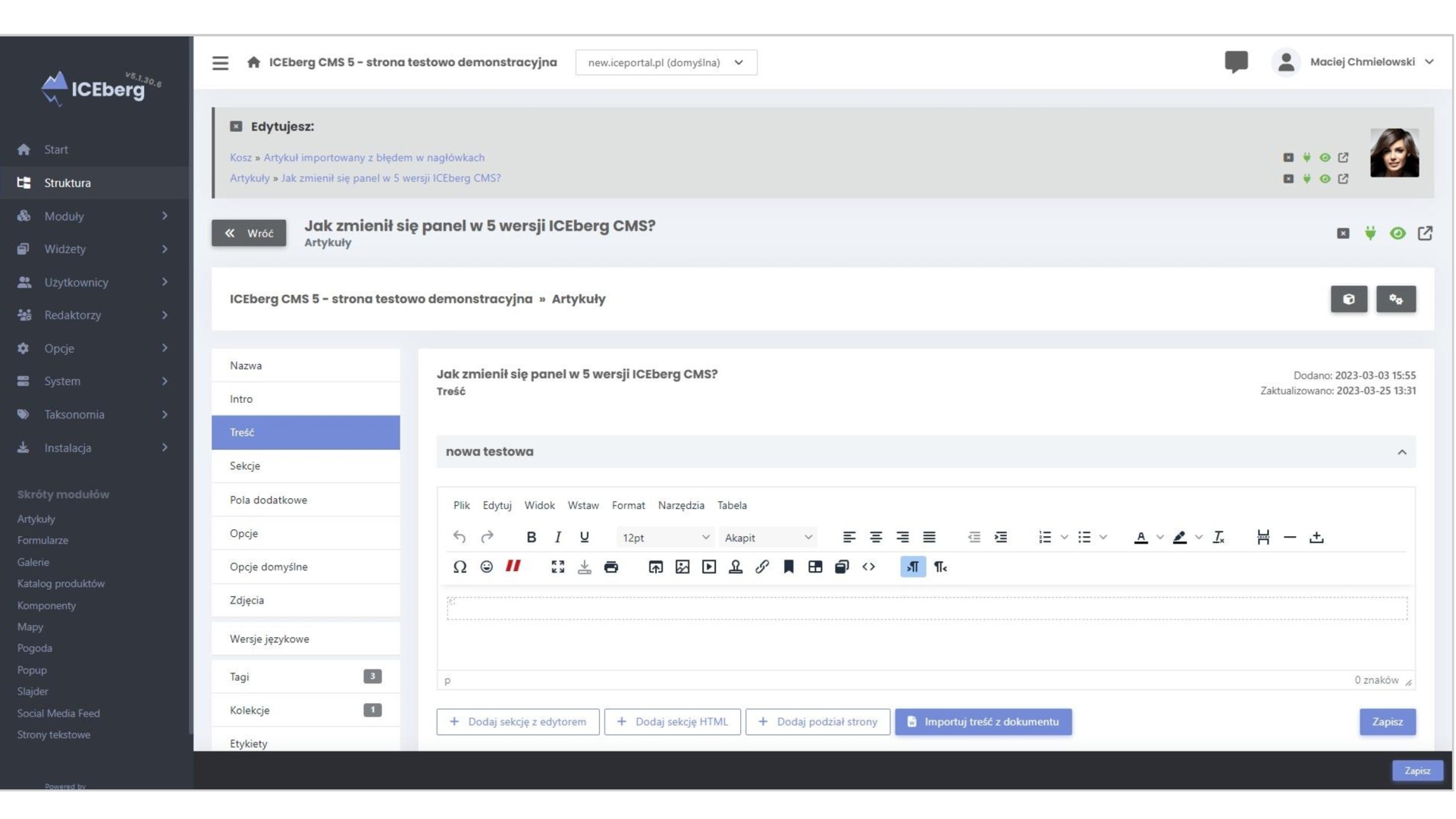Image resolution: width=1456 pixels, height=819 pixels.
Task: Click Importuj treść z dokumentu button
Action: click(x=984, y=721)
